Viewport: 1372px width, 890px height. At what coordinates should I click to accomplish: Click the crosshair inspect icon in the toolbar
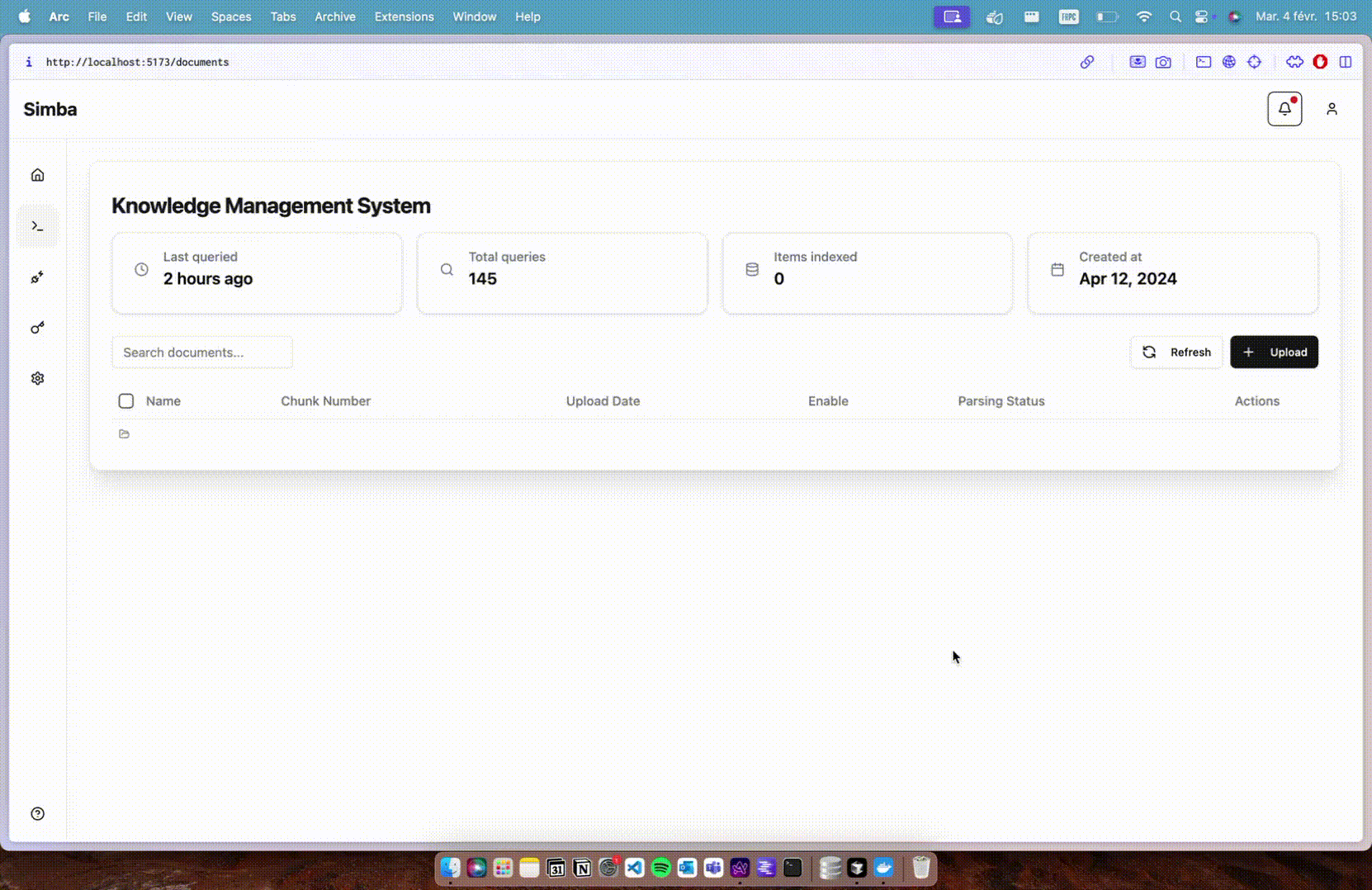[1255, 62]
